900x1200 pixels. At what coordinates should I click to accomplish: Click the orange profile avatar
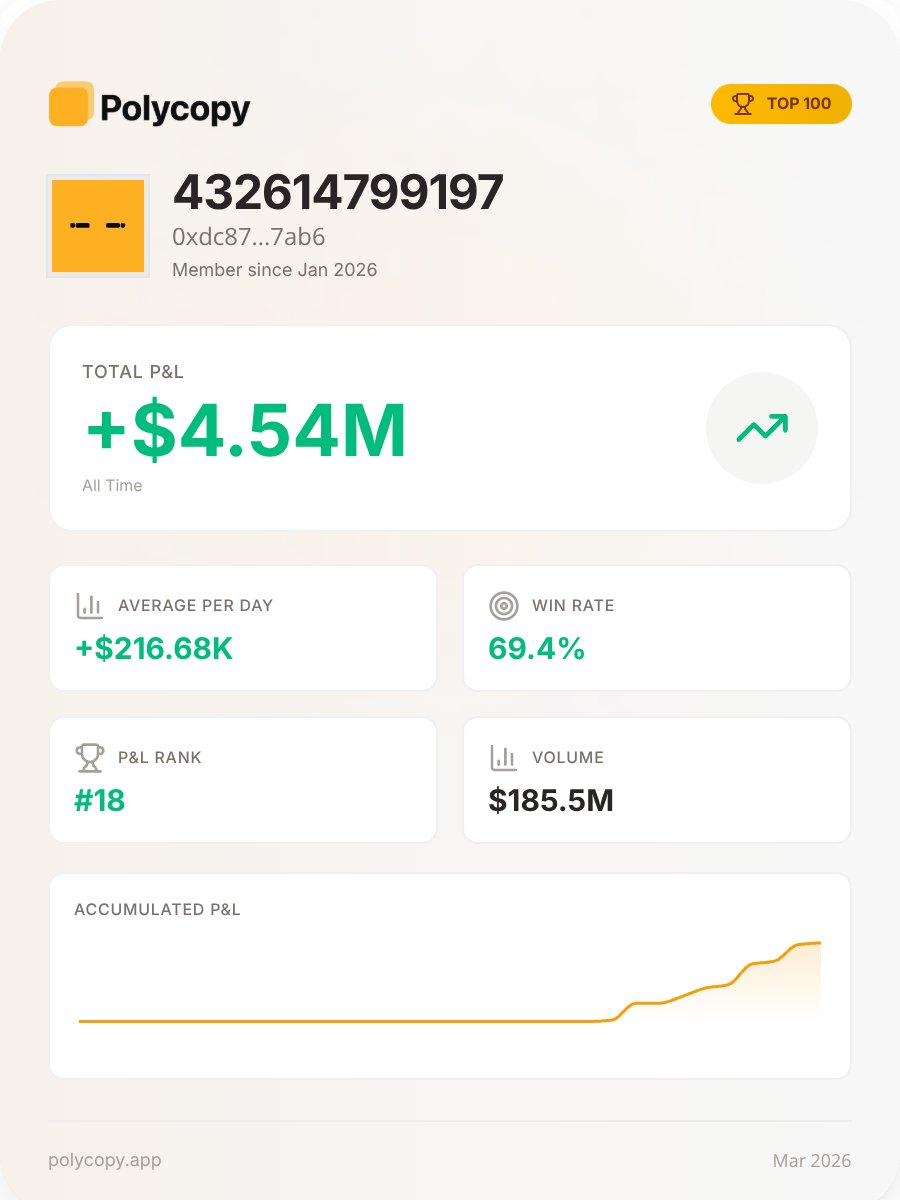[98, 226]
